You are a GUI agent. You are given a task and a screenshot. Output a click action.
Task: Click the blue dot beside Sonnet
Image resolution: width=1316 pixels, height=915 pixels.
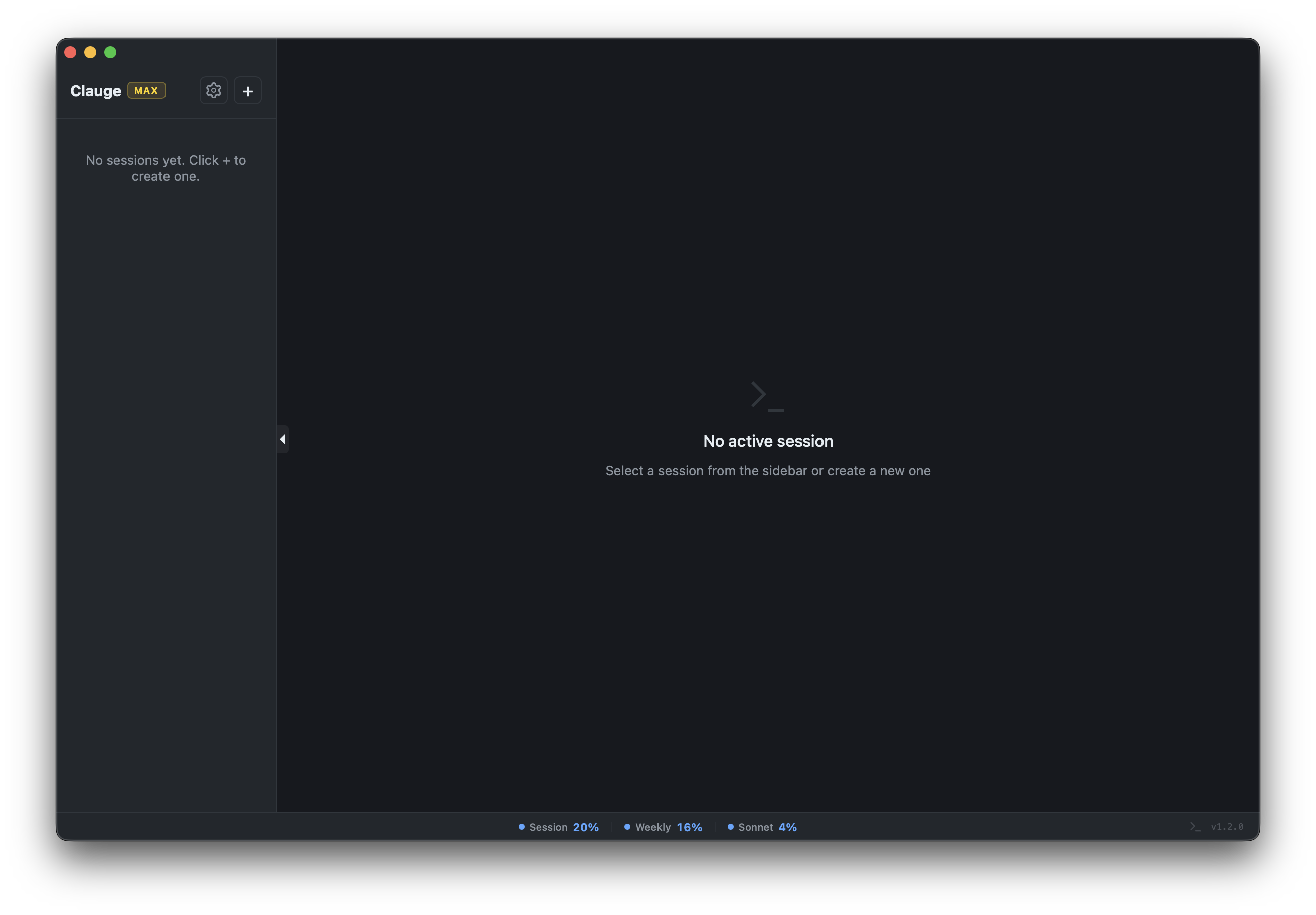tap(730, 827)
